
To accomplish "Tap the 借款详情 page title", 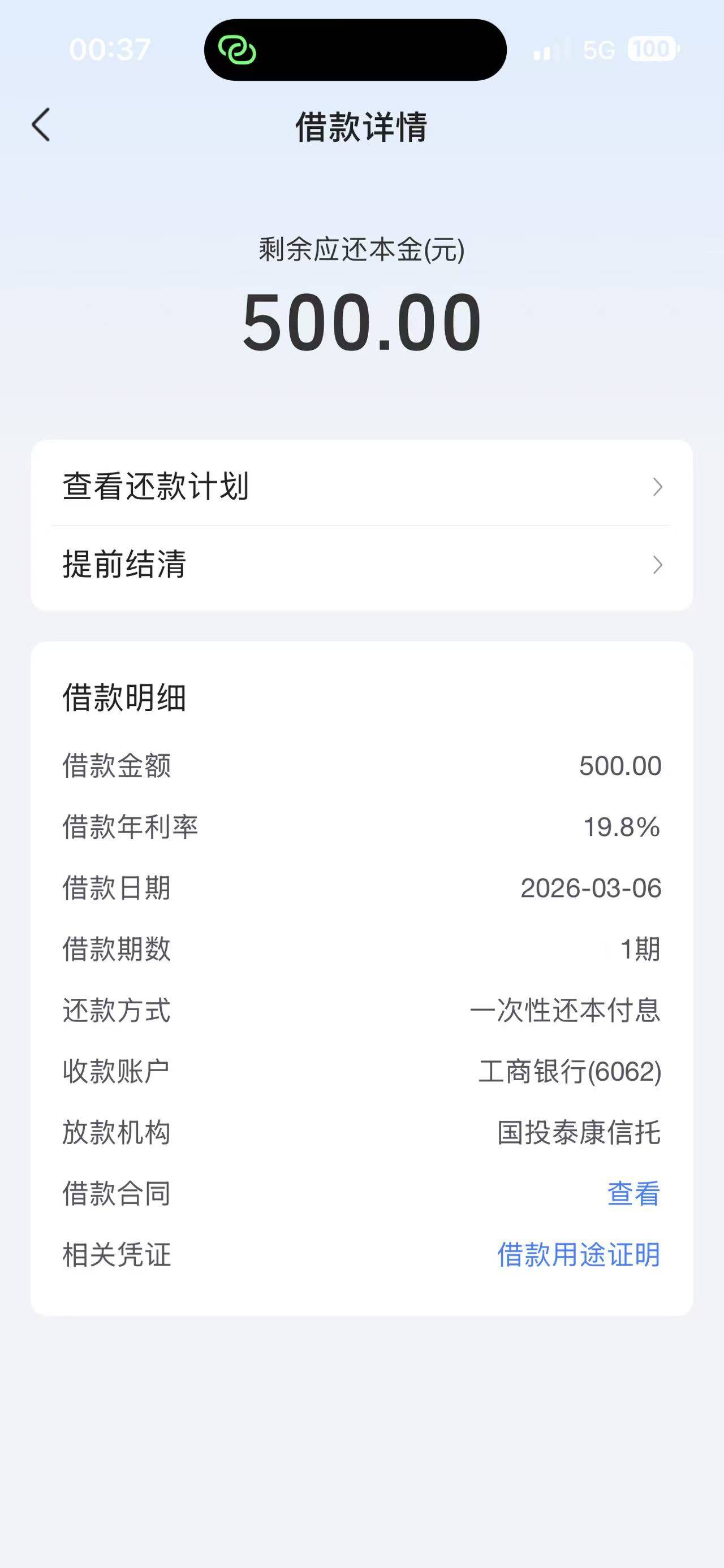I will (x=361, y=127).
